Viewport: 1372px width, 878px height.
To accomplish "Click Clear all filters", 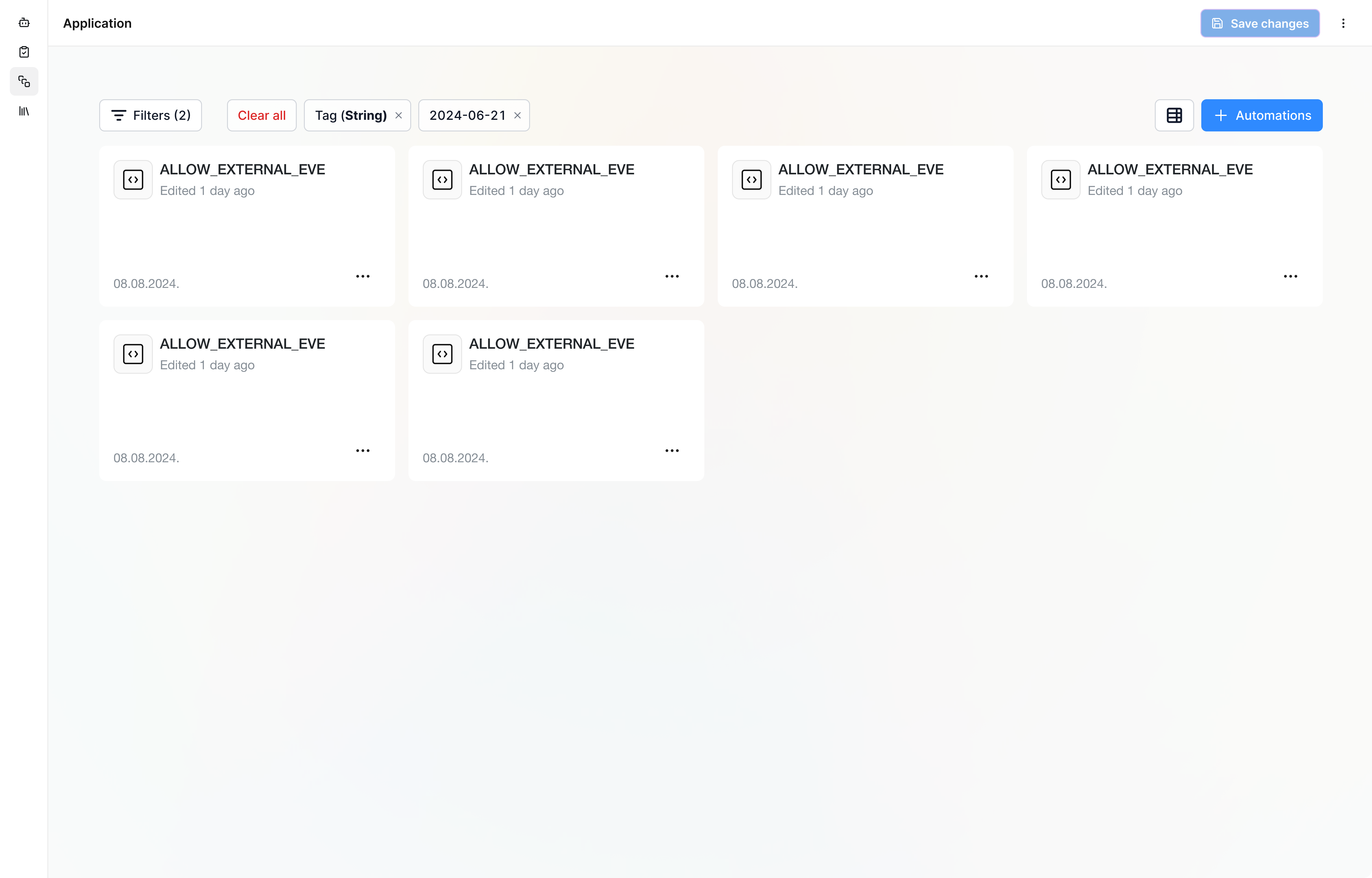I will pyautogui.click(x=262, y=115).
